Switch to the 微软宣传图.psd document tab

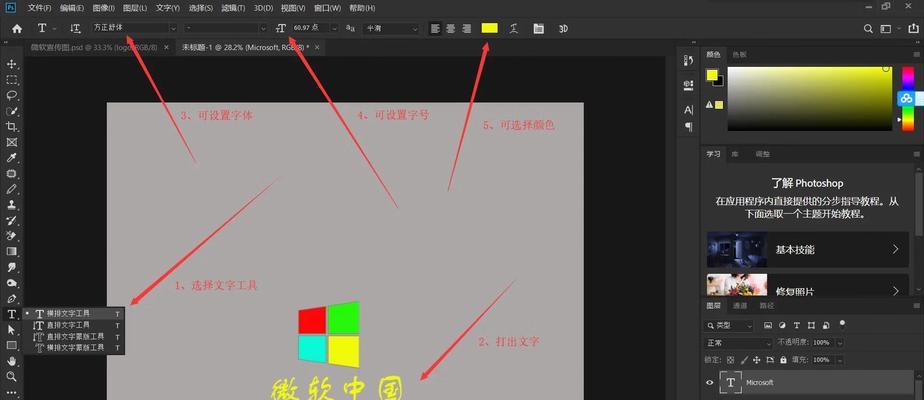point(94,47)
